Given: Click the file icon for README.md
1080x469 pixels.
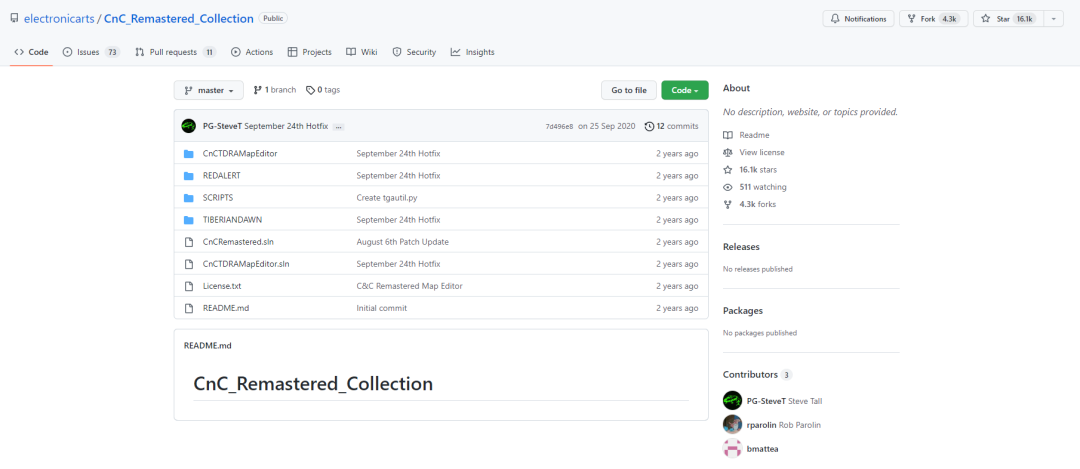Looking at the screenshot, I should pos(189,308).
